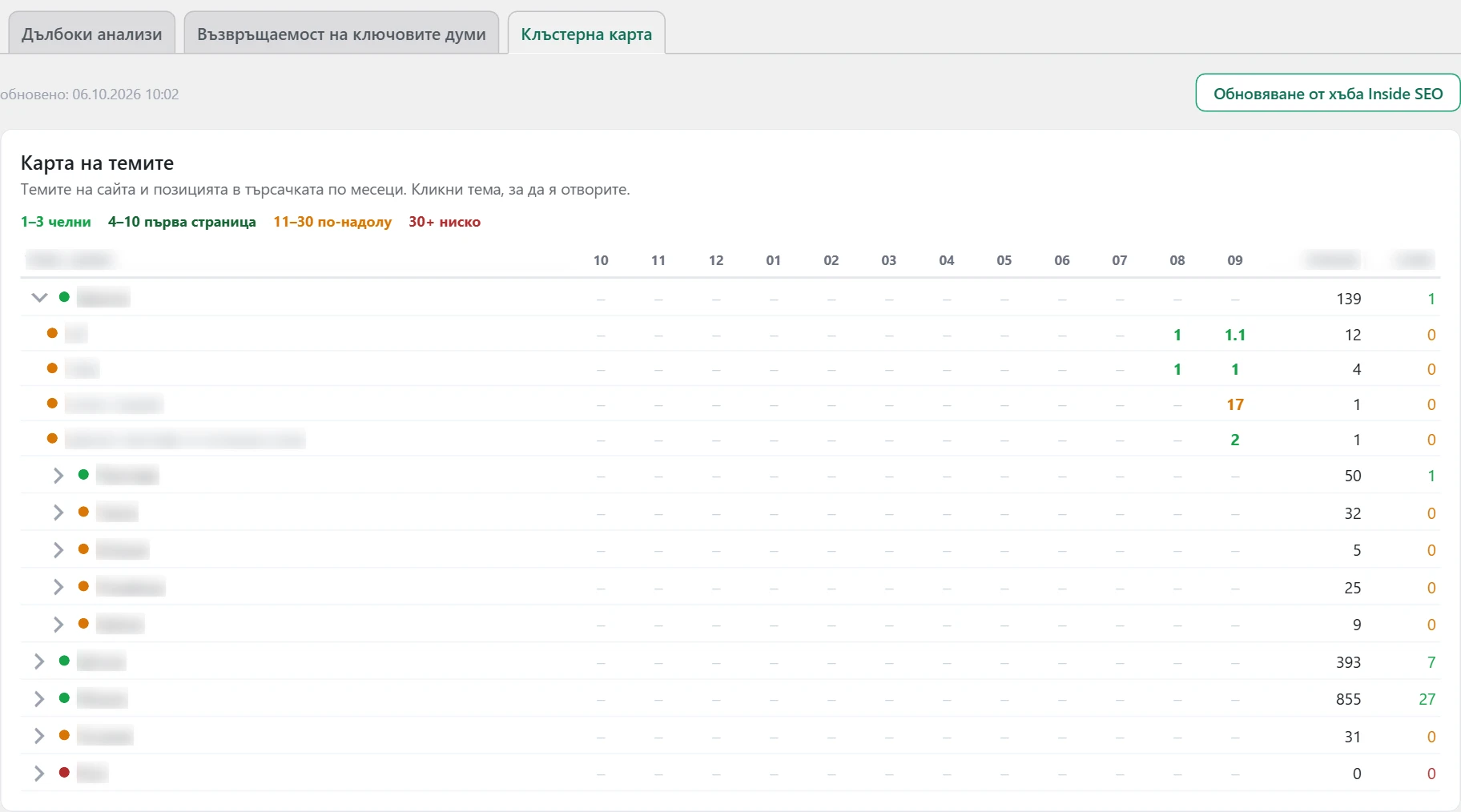Collapse the expanded topic row showing 139

39,298
